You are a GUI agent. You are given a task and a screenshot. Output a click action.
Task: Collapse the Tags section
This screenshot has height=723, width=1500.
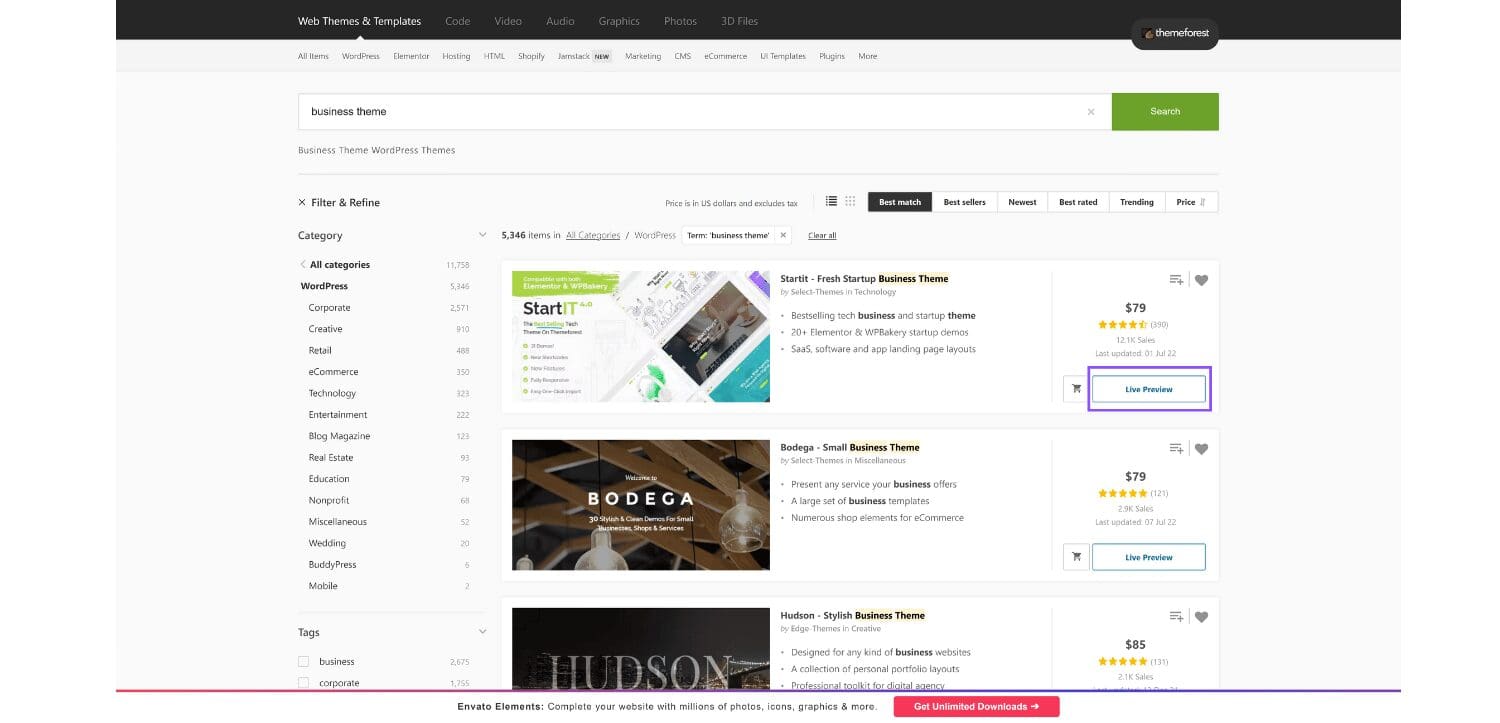click(x=482, y=632)
